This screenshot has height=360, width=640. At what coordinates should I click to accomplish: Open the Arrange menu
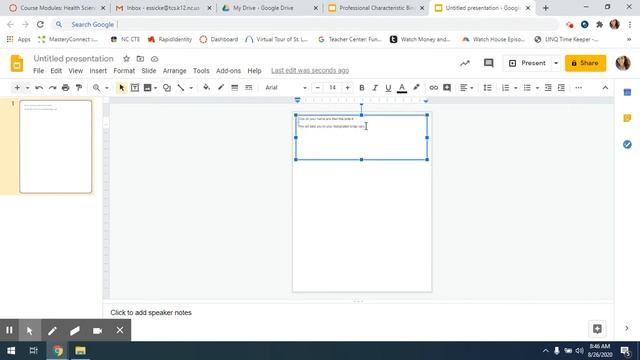(174, 71)
